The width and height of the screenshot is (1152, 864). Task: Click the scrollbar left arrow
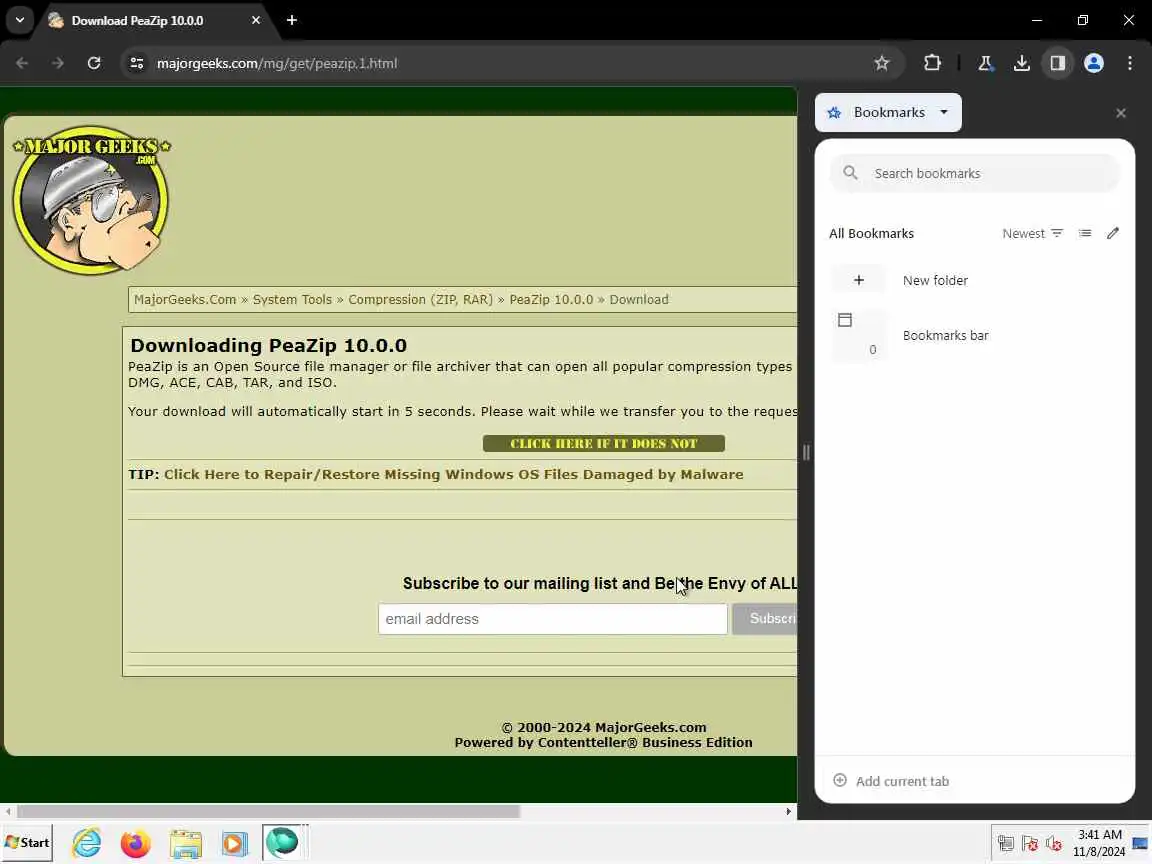click(x=8, y=812)
